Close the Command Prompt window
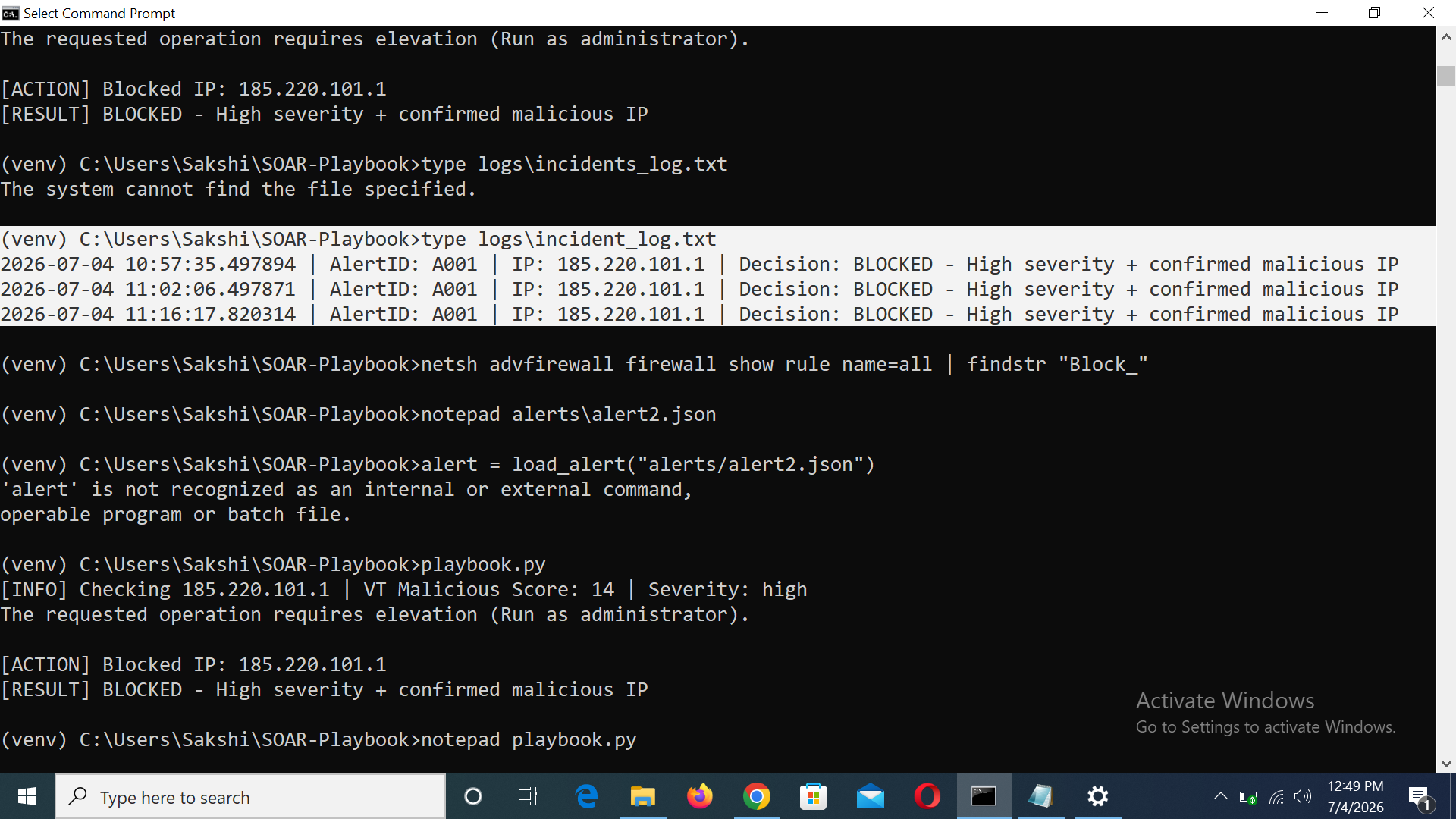 [x=1429, y=13]
